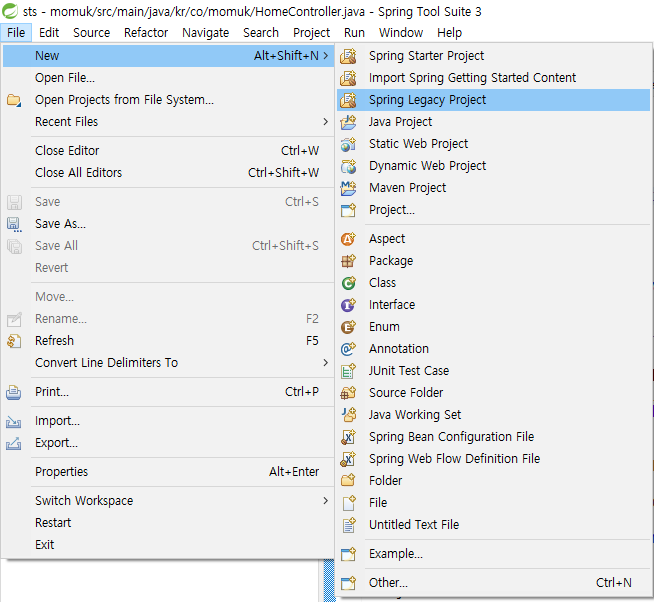Click the Print... label
This screenshot has width=654, height=602.
coord(52,392)
